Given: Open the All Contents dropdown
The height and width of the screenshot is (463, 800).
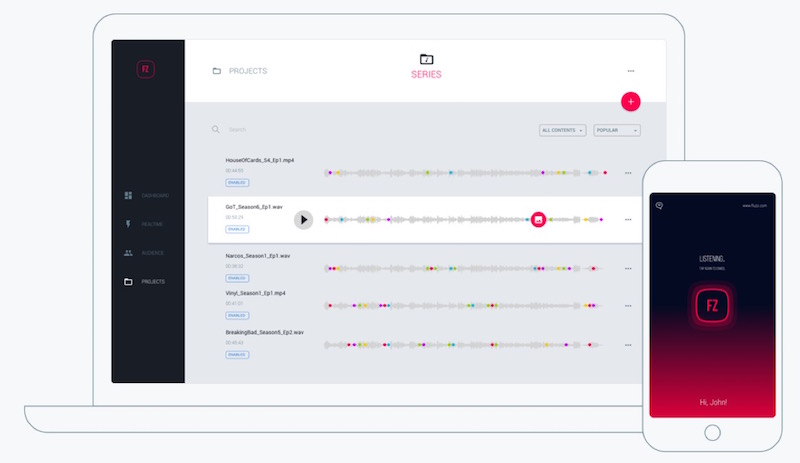Looking at the screenshot, I should click(563, 130).
